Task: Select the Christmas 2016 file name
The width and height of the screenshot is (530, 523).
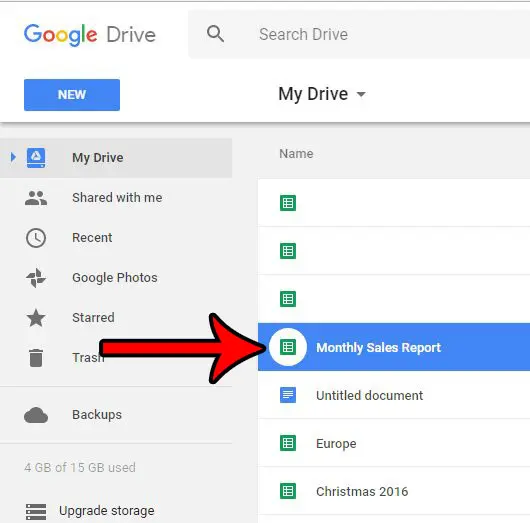Action: pos(362,492)
